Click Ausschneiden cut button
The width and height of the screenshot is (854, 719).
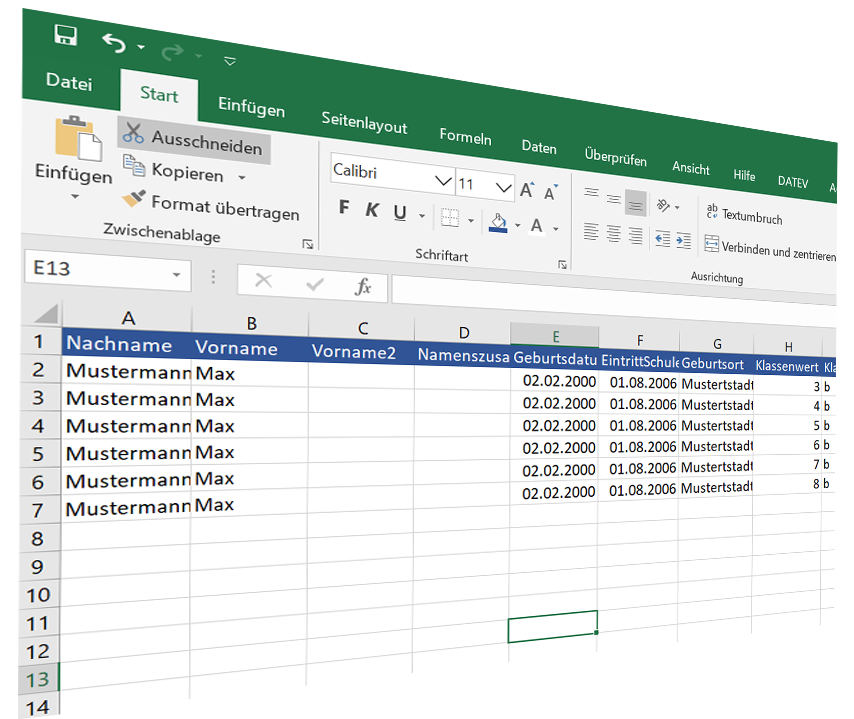[193, 141]
